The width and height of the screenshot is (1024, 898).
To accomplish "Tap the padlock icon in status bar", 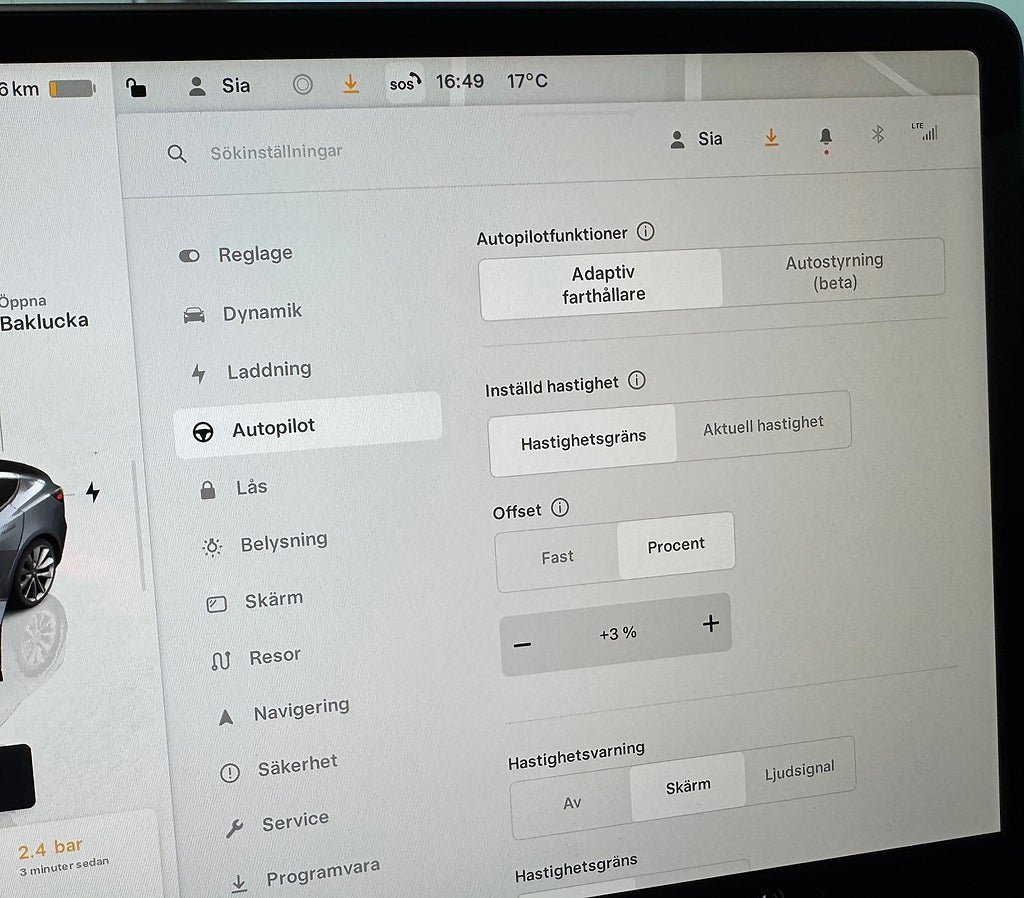I will tap(136, 87).
